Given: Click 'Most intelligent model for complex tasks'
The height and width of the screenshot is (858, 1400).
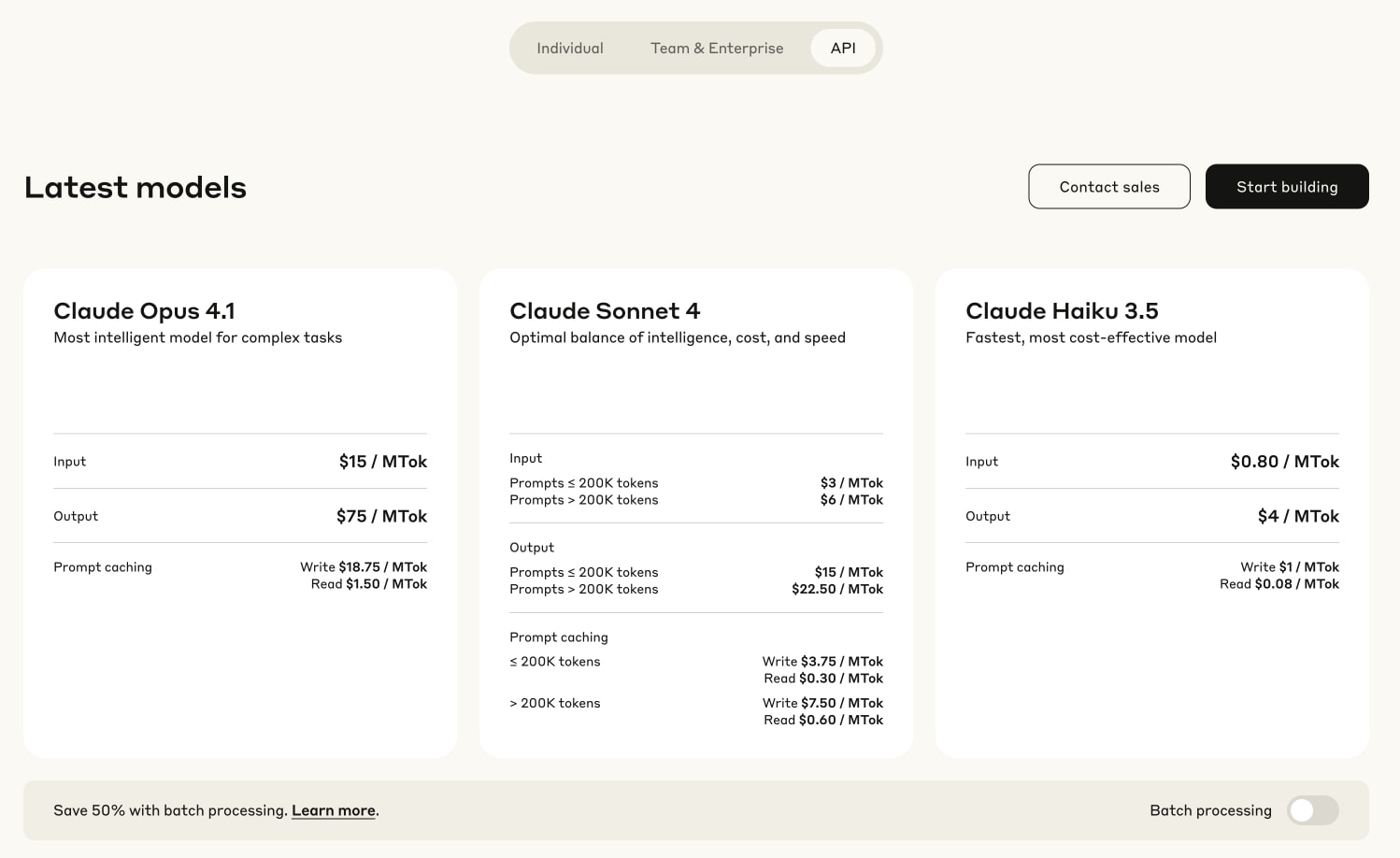Looking at the screenshot, I should coord(198,337).
